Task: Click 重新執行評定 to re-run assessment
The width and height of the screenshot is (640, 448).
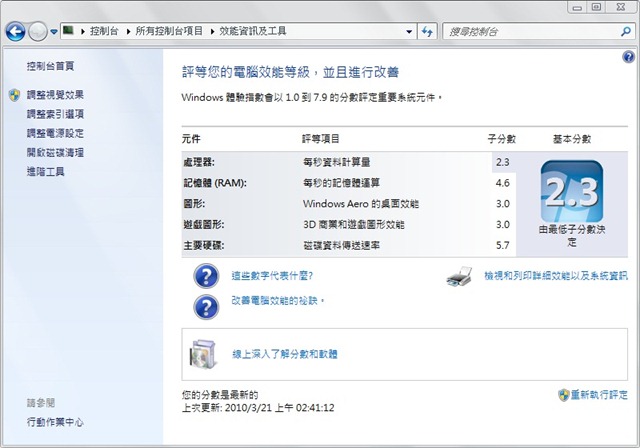Action: pos(599,395)
